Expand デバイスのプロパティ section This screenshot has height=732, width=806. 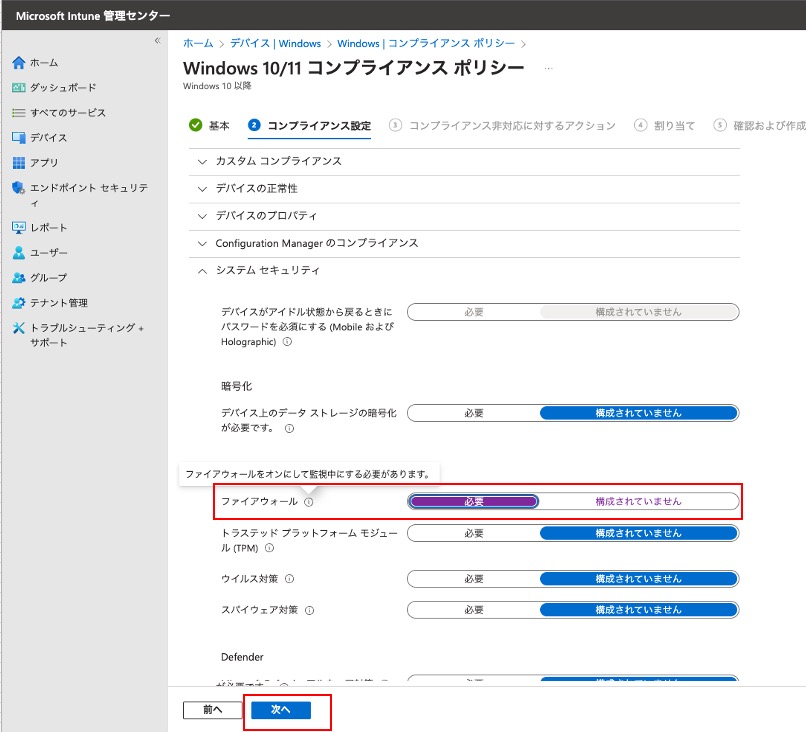tap(465, 216)
